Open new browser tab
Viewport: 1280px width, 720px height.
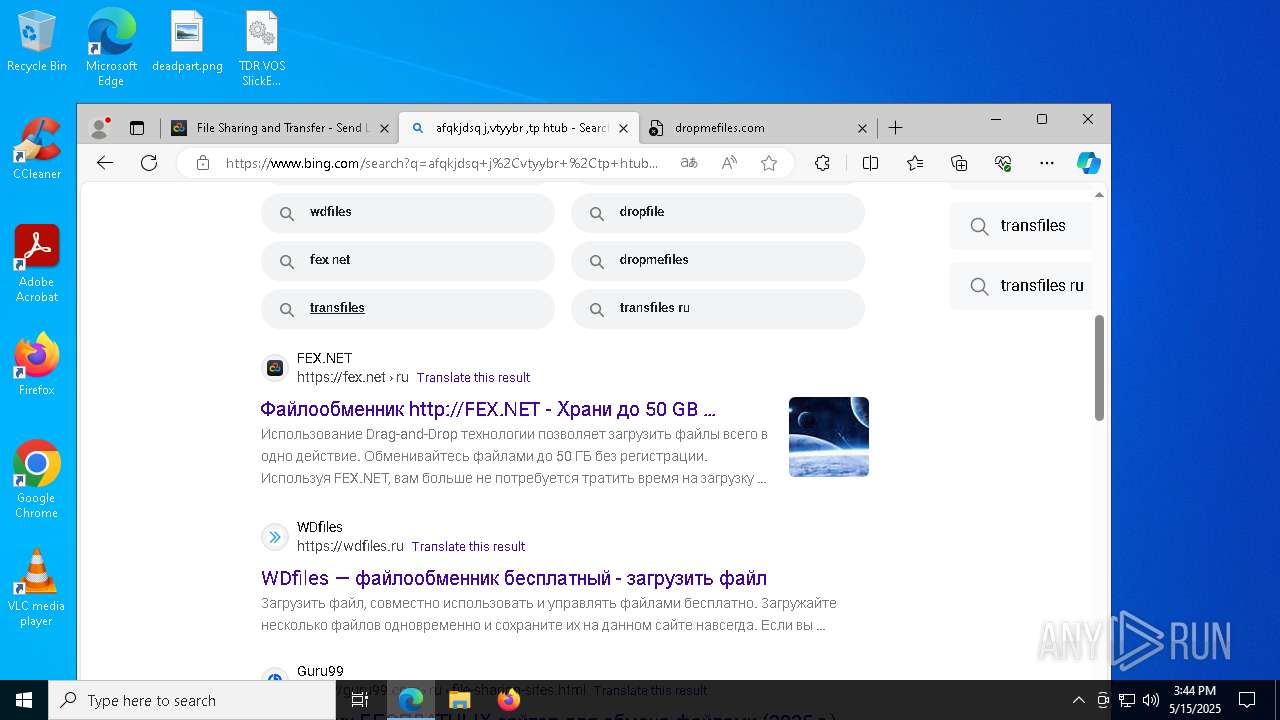(895, 128)
